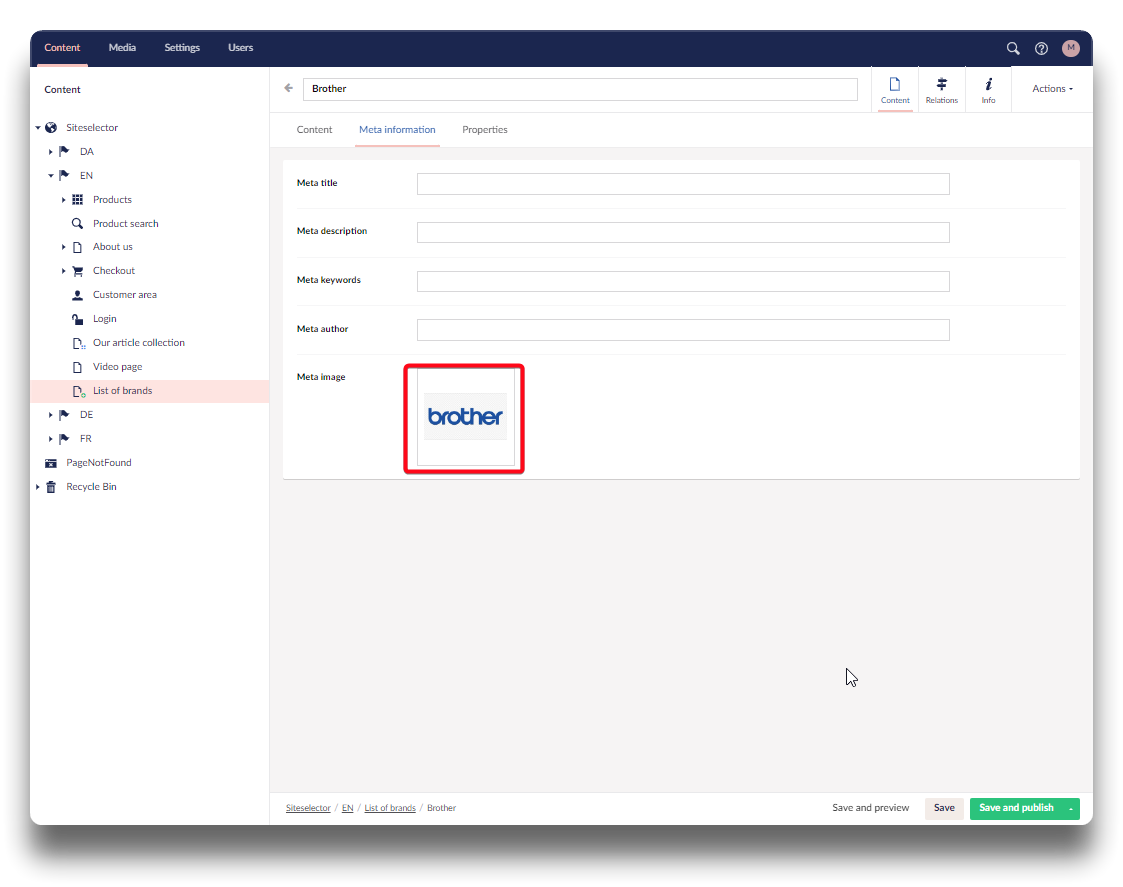This screenshot has height=887, width=1123.
Task: Collapse the EN language node
Action: coord(51,176)
